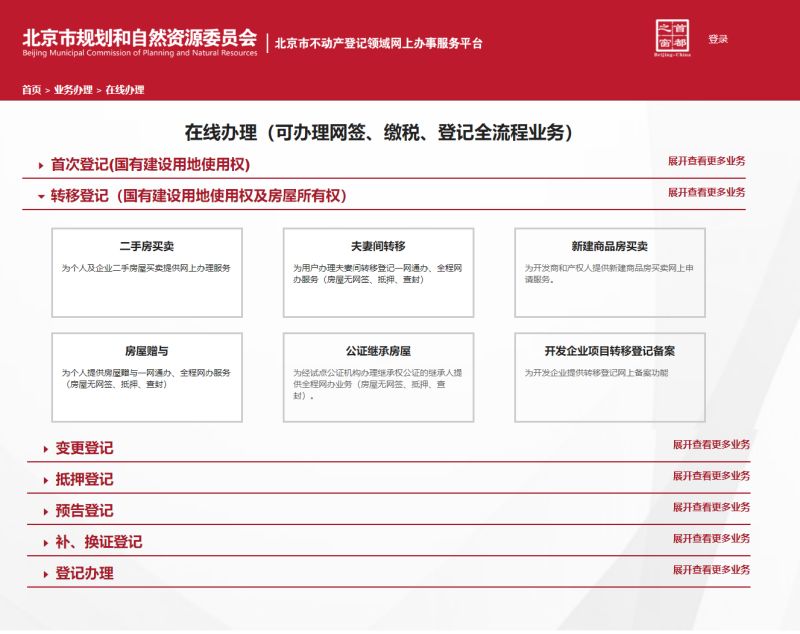The height and width of the screenshot is (634, 800).
Task: Open 业务办理 breadcrumb link
Action: (73, 90)
